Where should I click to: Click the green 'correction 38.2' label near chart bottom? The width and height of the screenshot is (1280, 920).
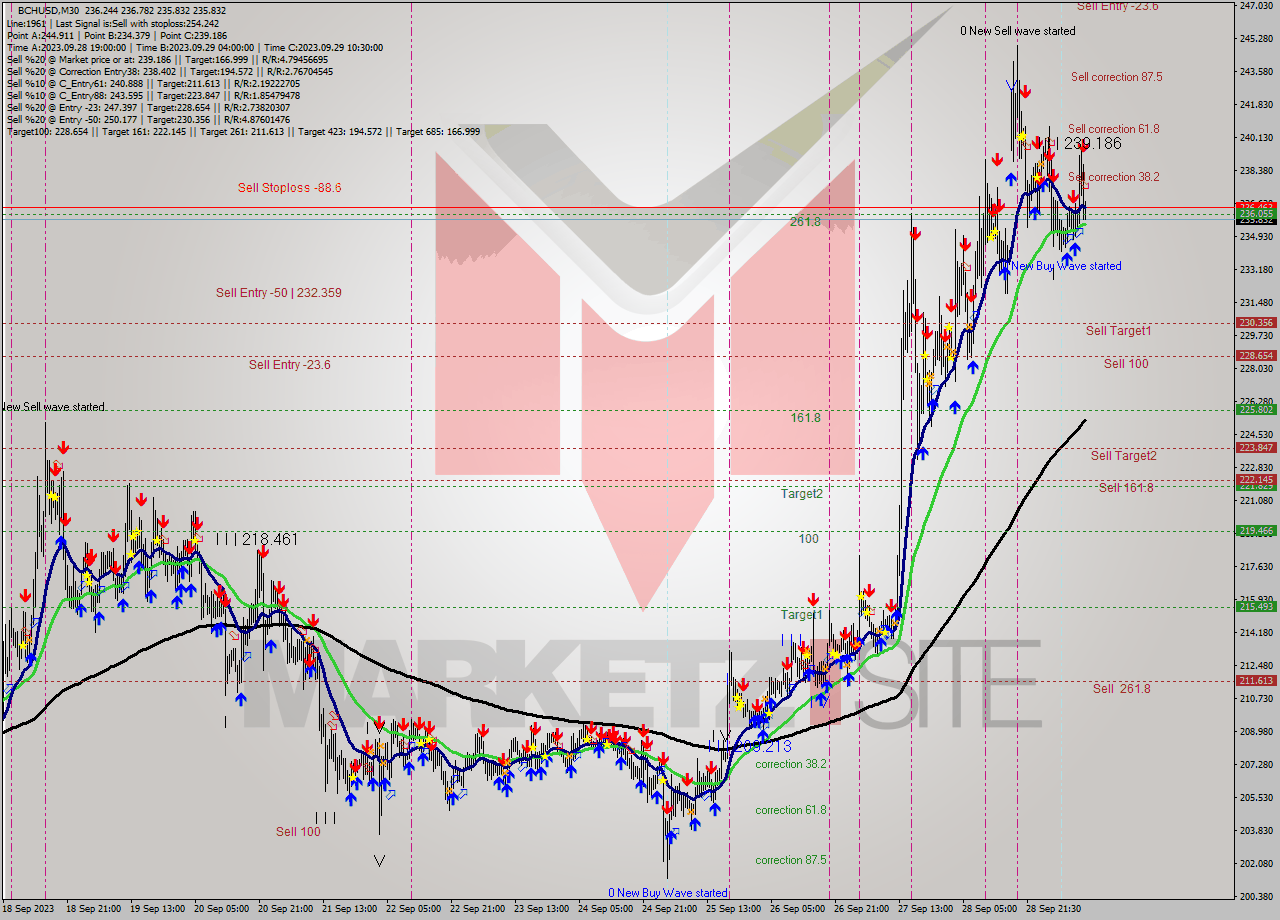pyautogui.click(x=790, y=764)
